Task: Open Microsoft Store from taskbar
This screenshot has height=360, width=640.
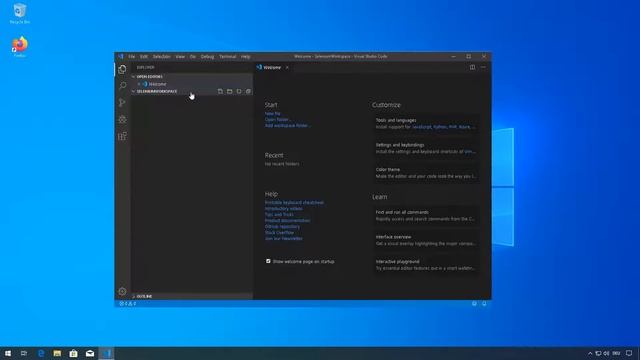Action: (x=73, y=353)
